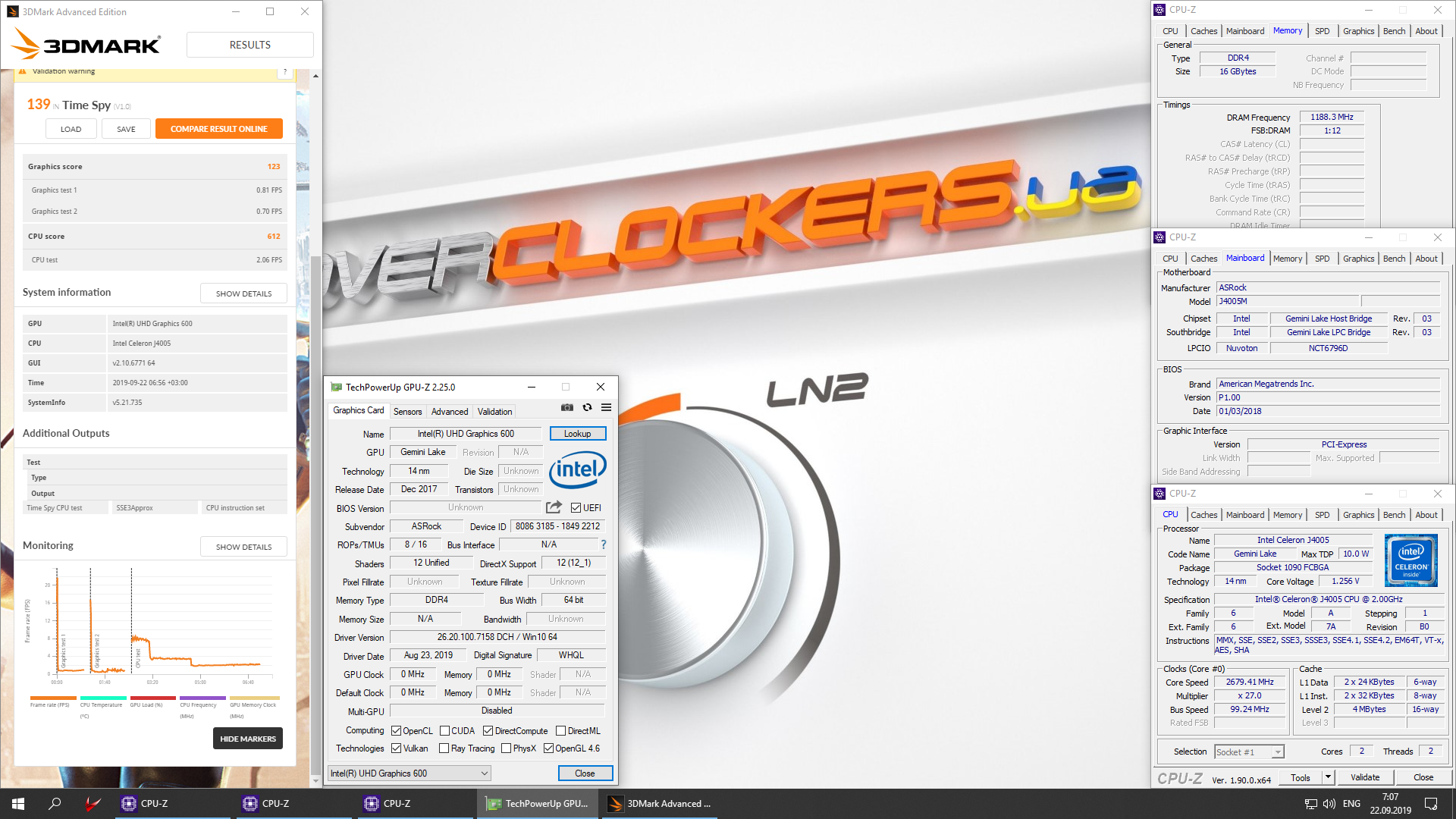
Task: Click the orange Frame rate legend swatch
Action: click(53, 698)
